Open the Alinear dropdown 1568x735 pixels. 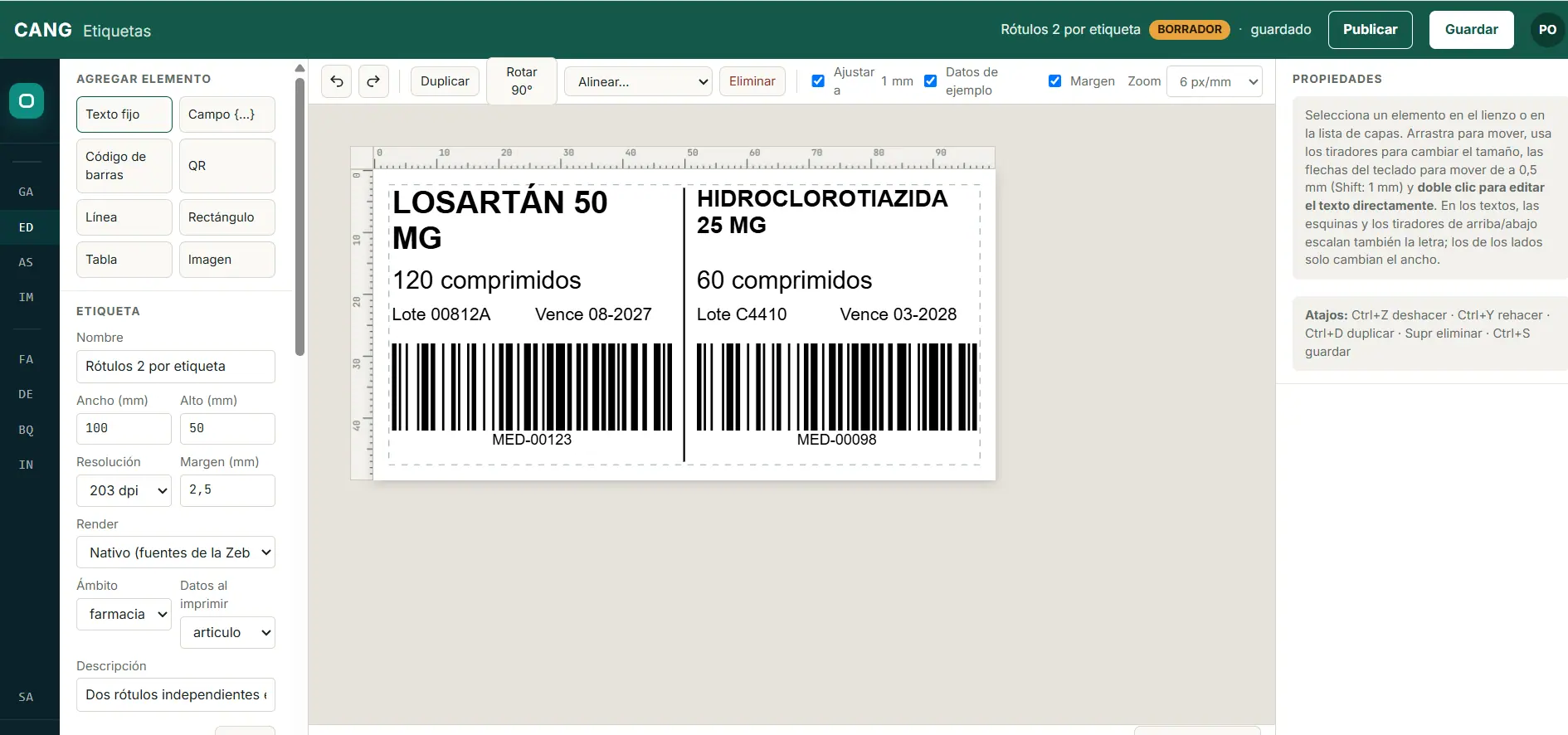[638, 81]
